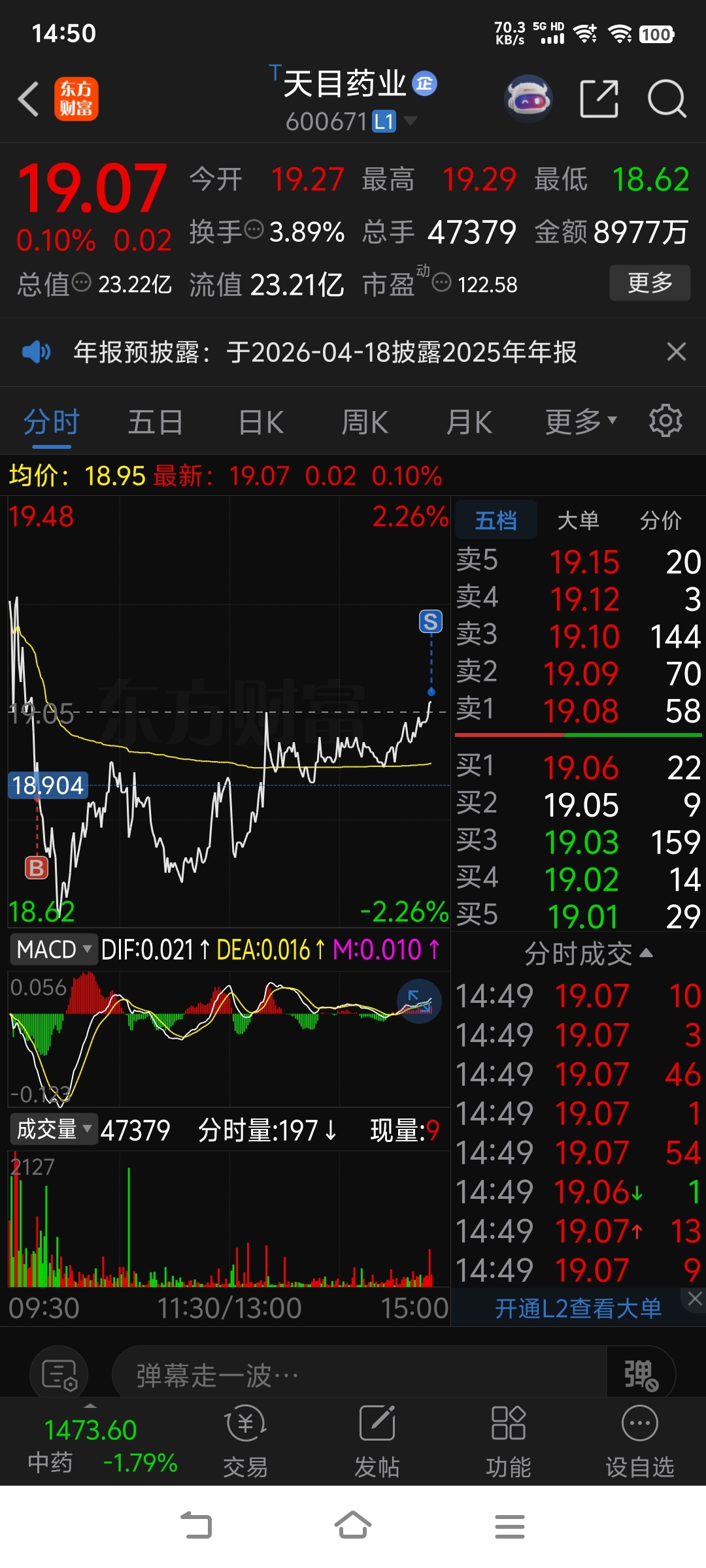The width and height of the screenshot is (706, 1568).
Task: Open the 年报预披露 announcement text
Action: click(325, 352)
